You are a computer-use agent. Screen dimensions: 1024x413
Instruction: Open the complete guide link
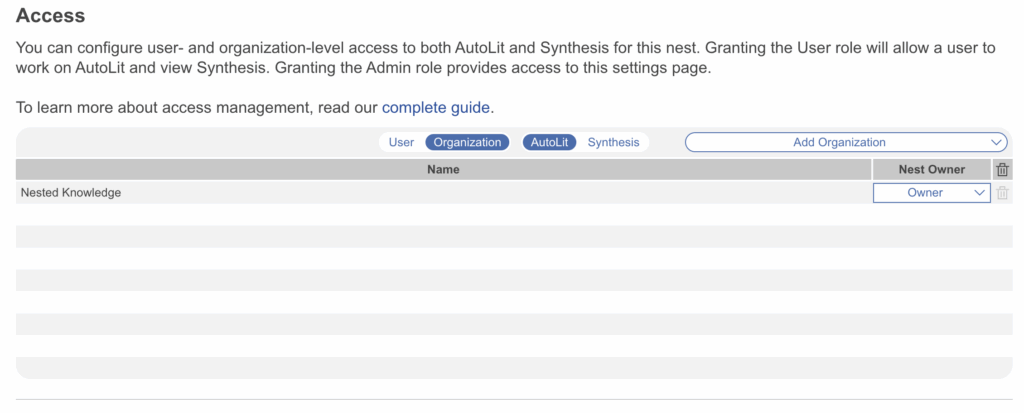[x=436, y=107]
